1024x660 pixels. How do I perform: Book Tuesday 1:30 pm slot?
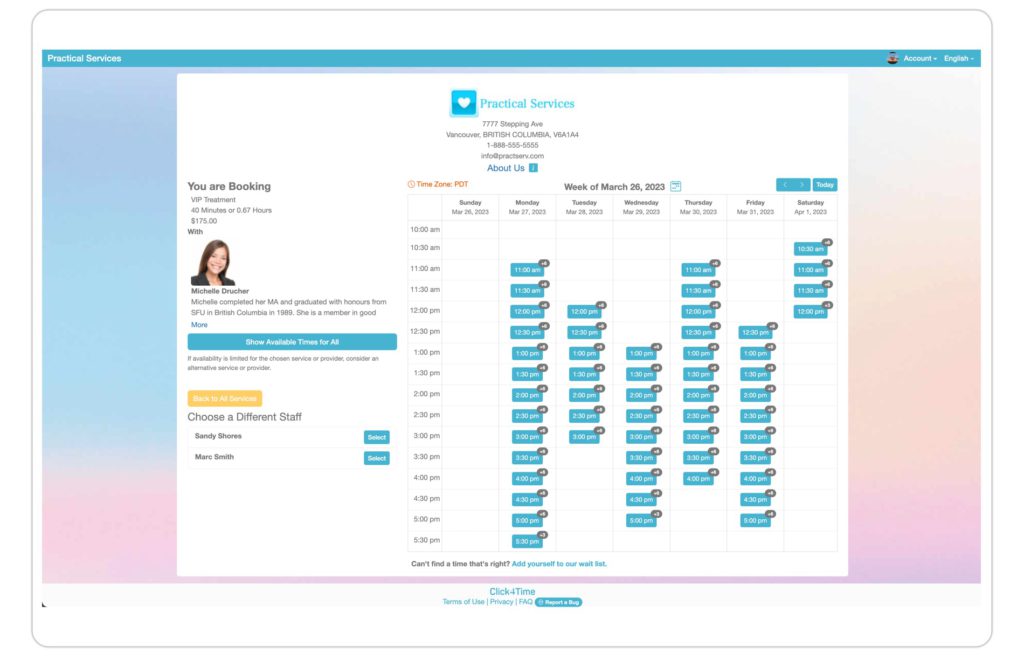(x=584, y=374)
